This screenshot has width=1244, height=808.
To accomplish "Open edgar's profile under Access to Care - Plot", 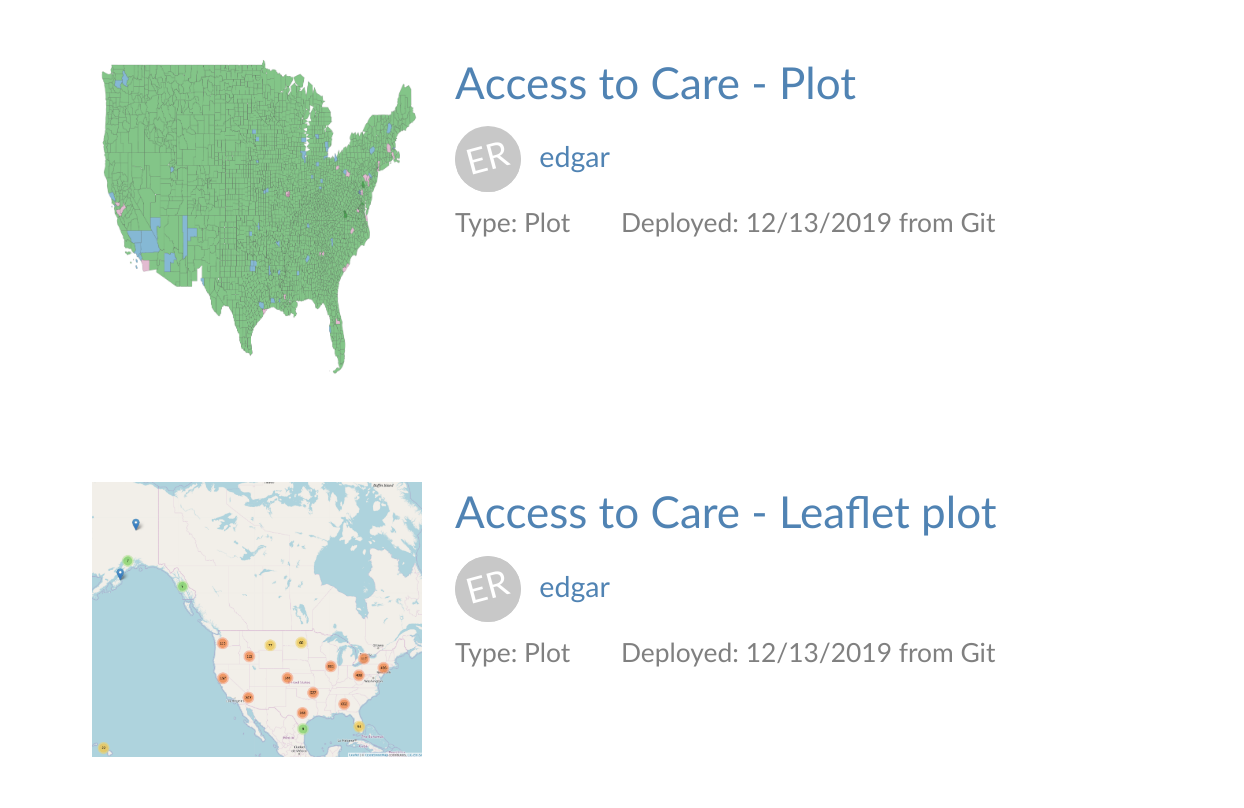I will pyautogui.click(x=574, y=157).
